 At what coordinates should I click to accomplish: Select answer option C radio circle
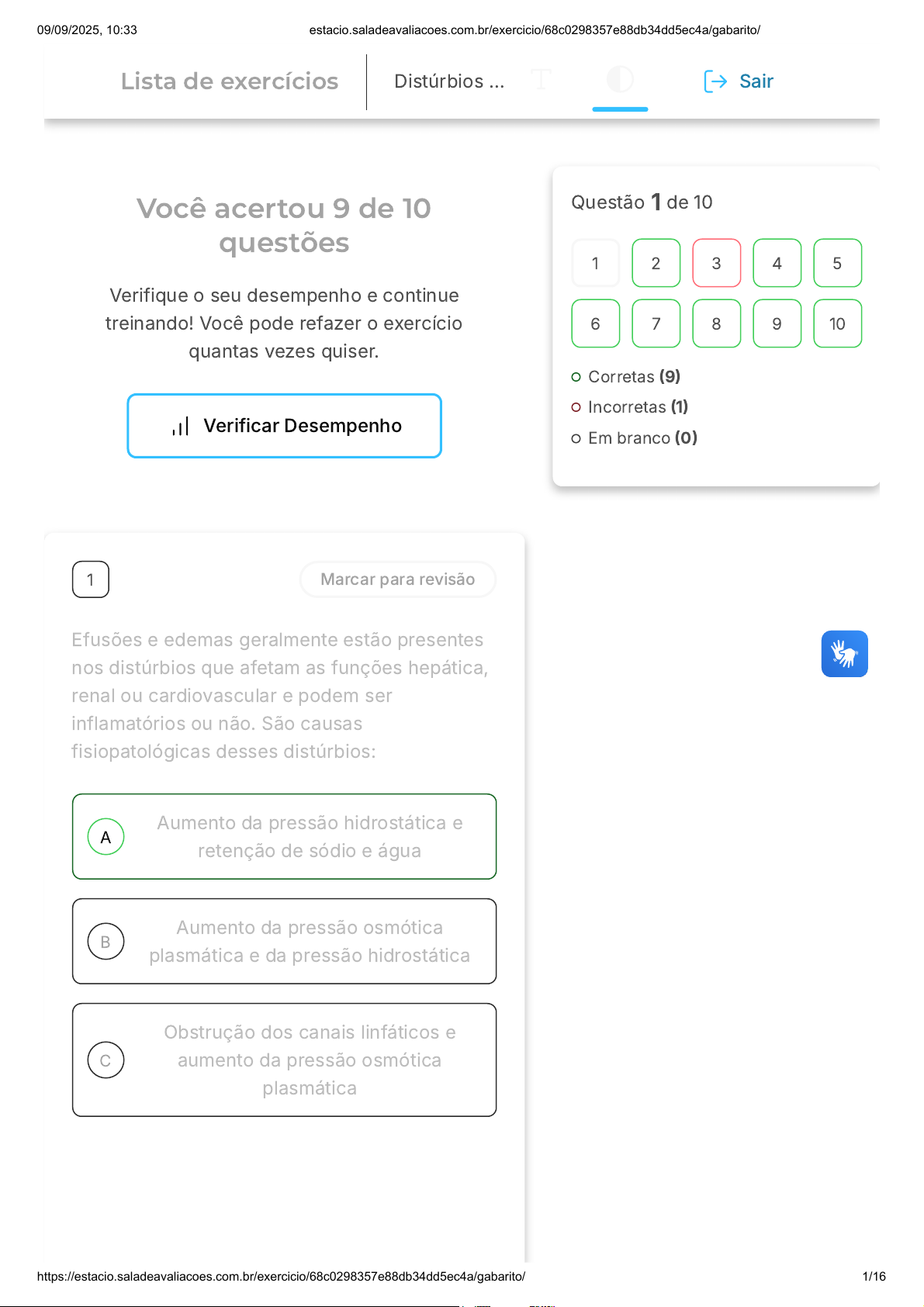click(106, 1060)
